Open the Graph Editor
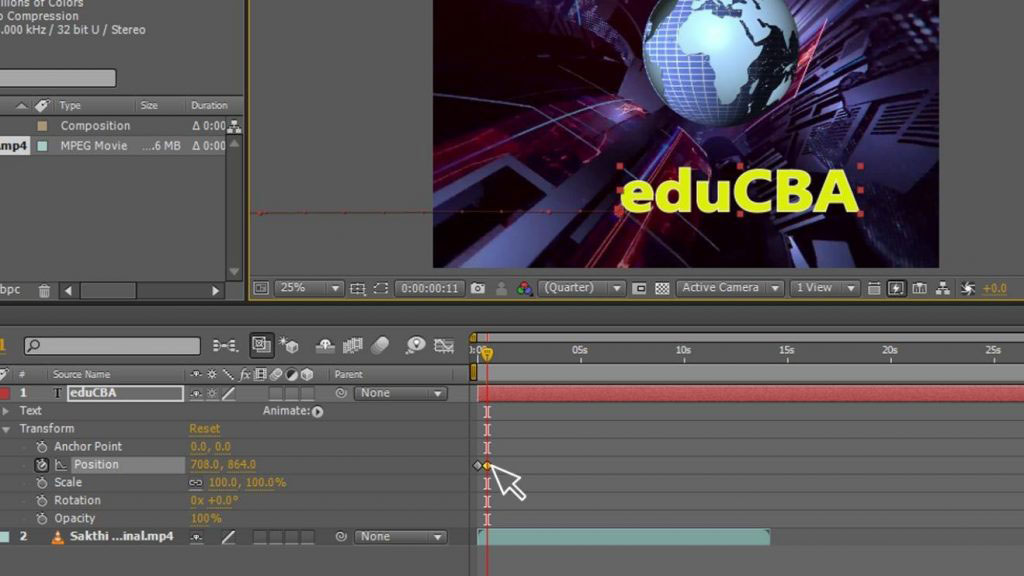 pos(445,345)
